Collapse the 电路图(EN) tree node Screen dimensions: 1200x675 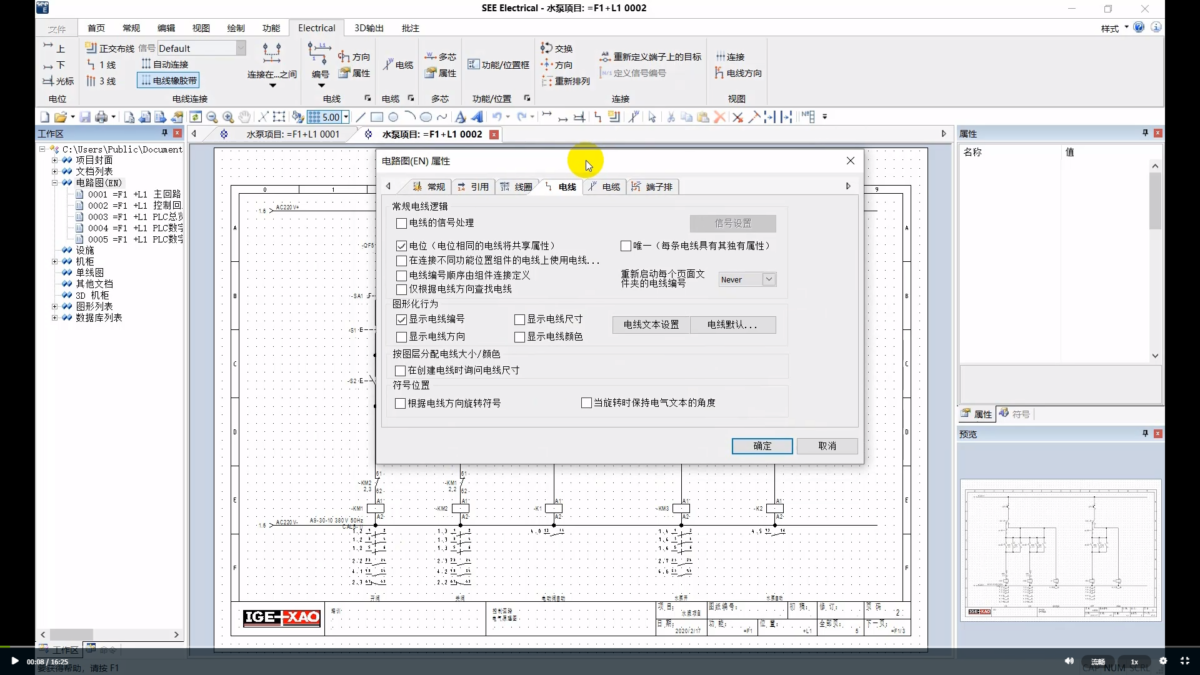click(x=56, y=183)
